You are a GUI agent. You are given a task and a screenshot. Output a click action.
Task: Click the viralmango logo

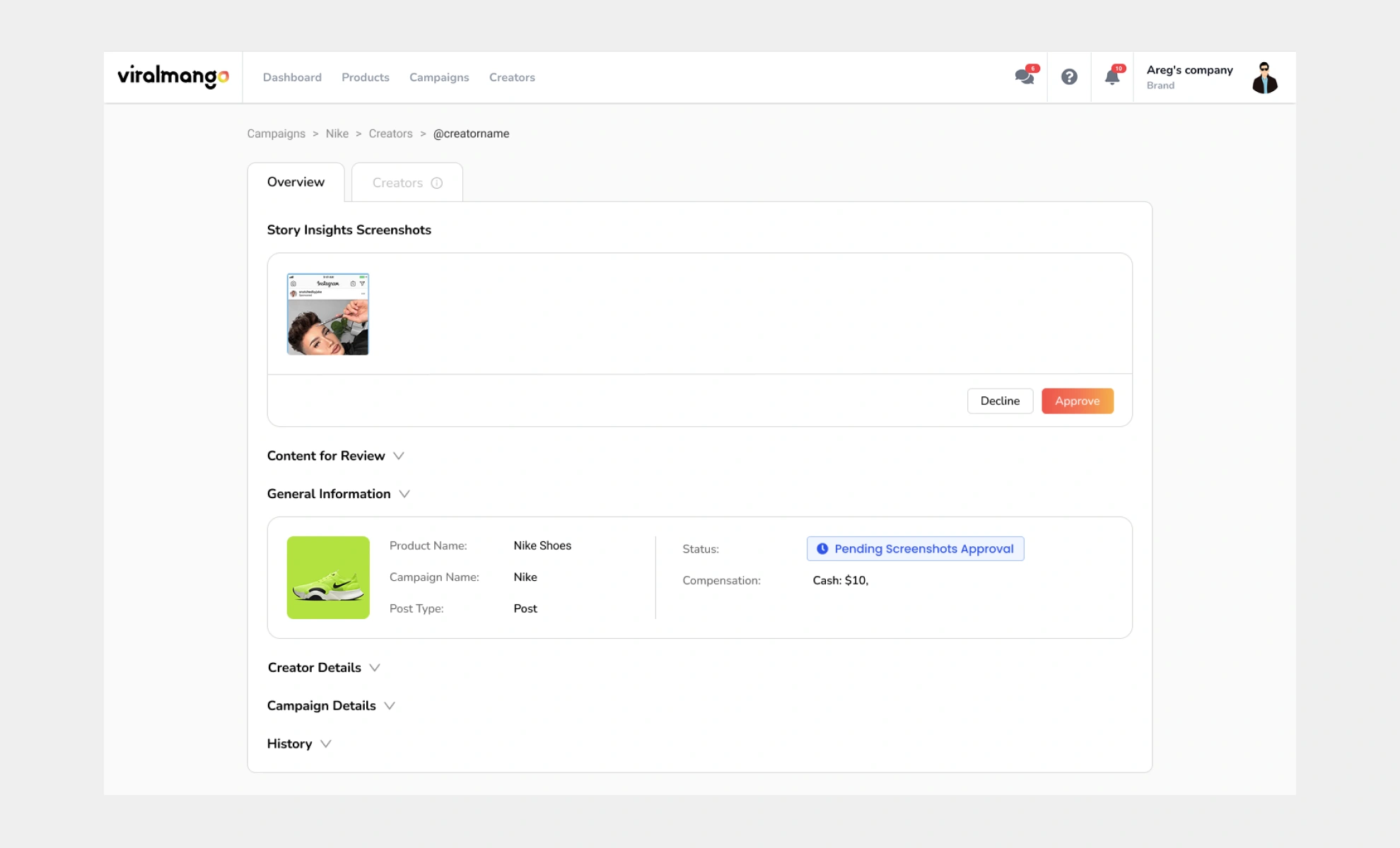[173, 77]
